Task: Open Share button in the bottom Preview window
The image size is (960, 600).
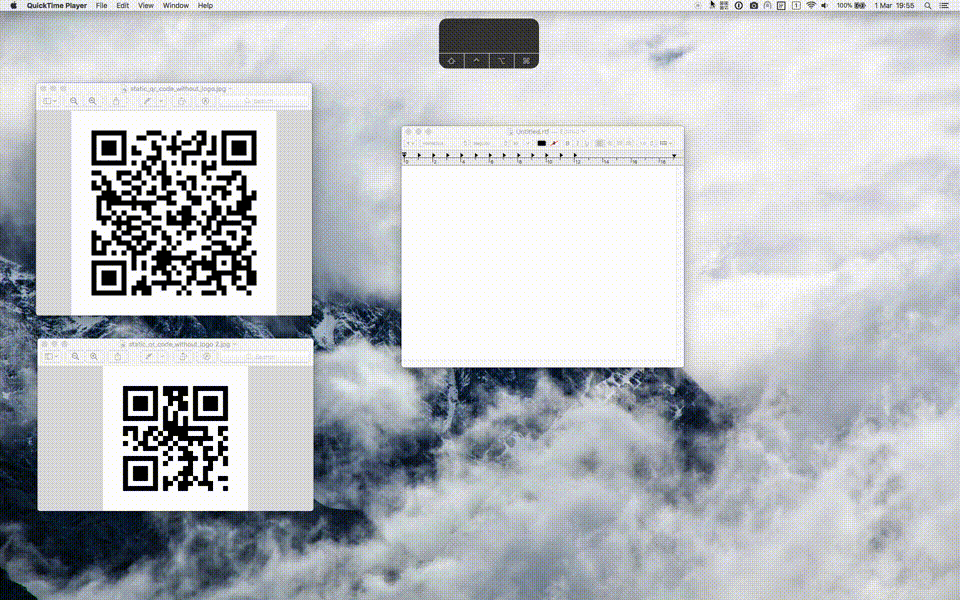Action: click(x=118, y=356)
